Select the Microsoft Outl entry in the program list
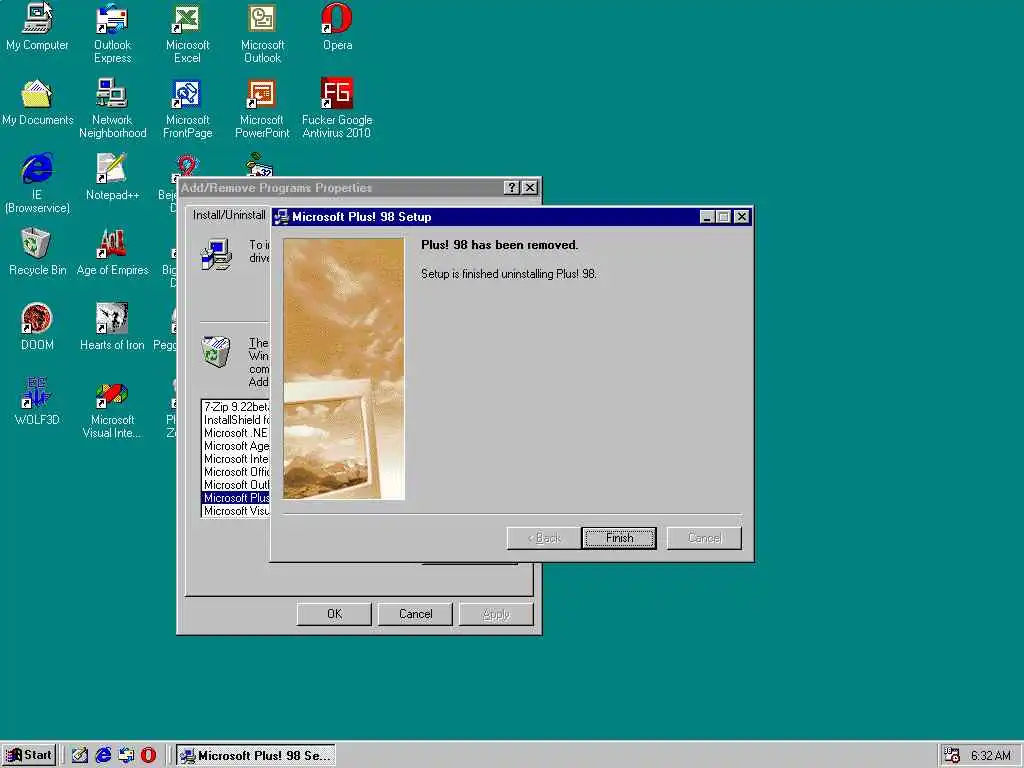The image size is (1024, 768). click(236, 485)
